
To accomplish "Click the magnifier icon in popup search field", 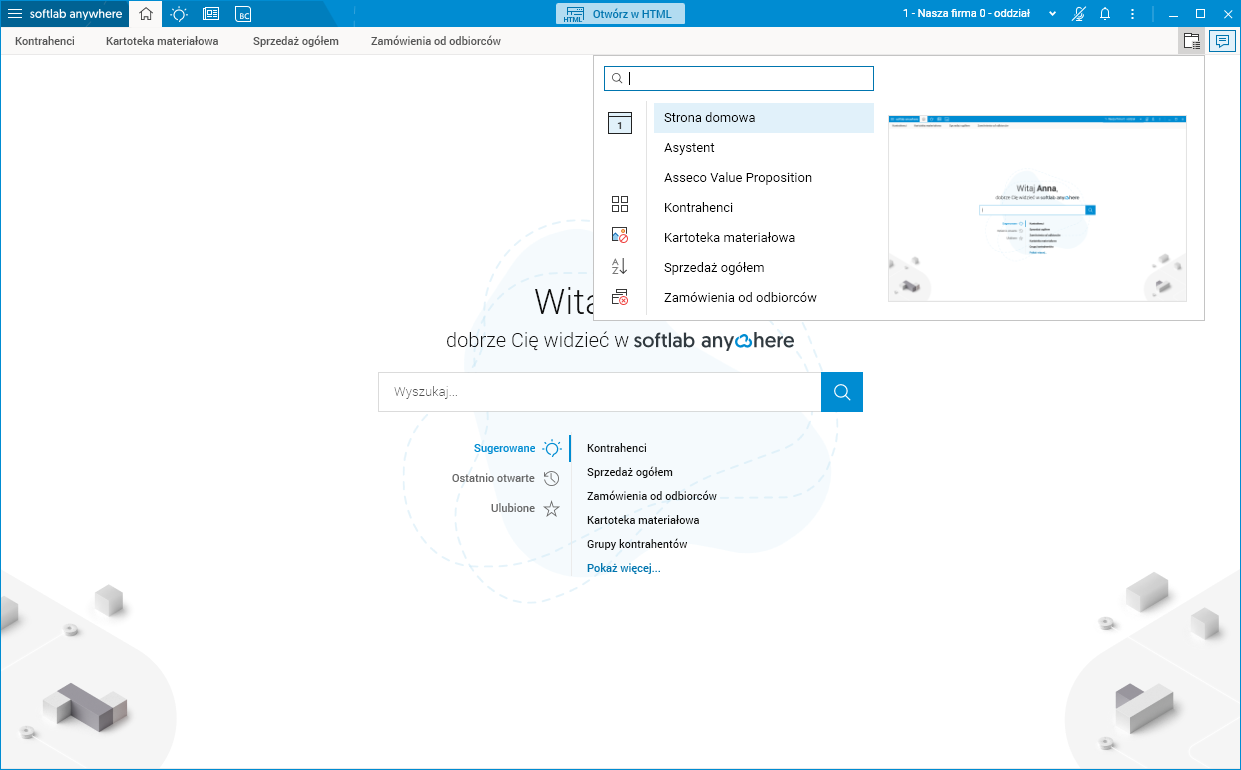I will (617, 78).
